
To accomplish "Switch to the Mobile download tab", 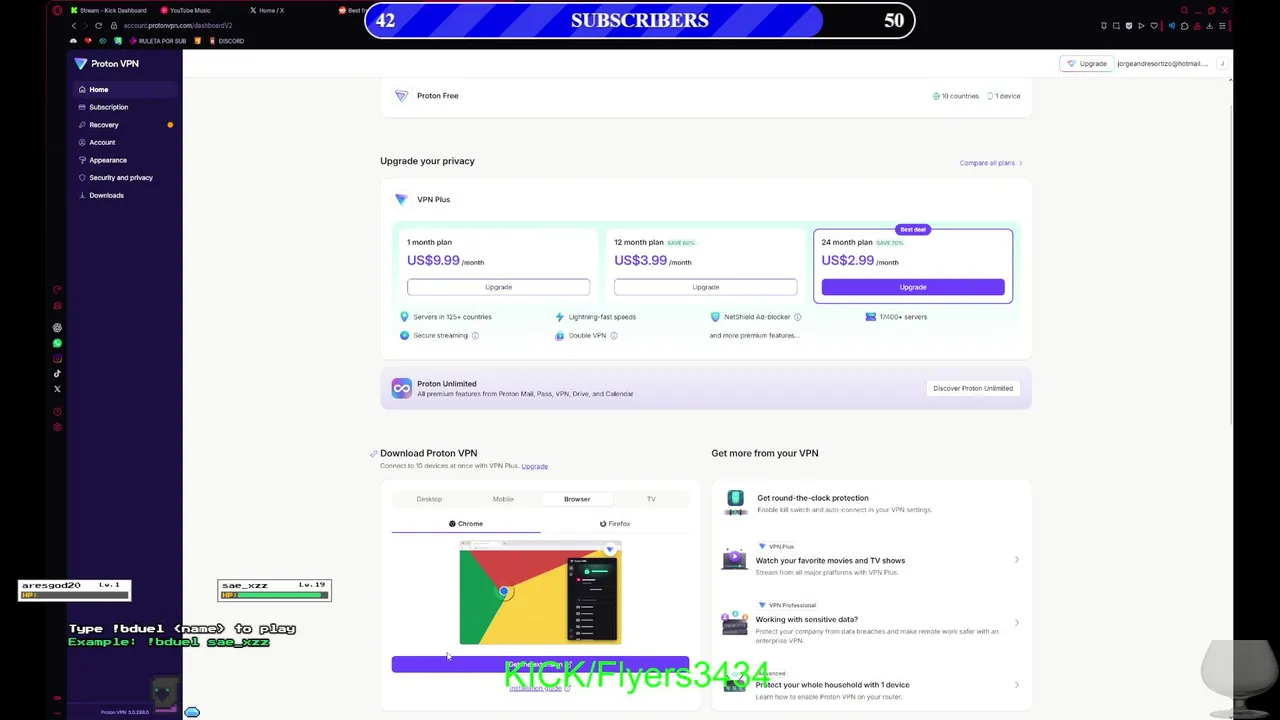I will pyautogui.click(x=503, y=499).
